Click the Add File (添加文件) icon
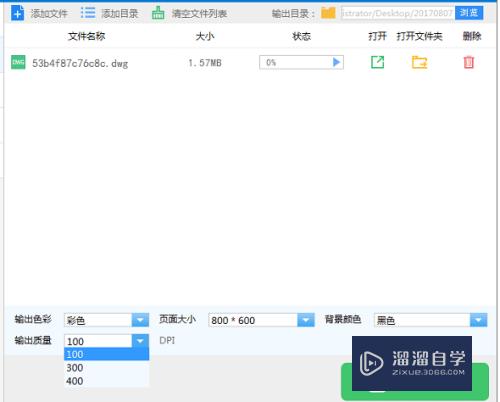This screenshot has height=402, width=500. pyautogui.click(x=17, y=13)
